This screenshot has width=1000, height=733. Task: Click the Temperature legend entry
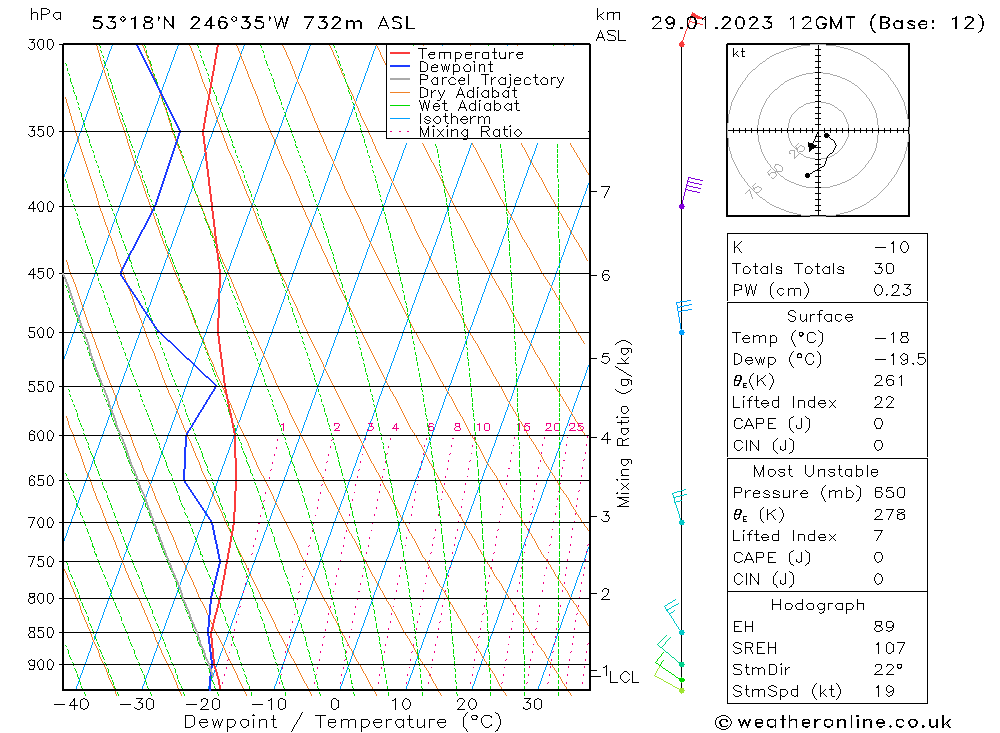(x=471, y=54)
